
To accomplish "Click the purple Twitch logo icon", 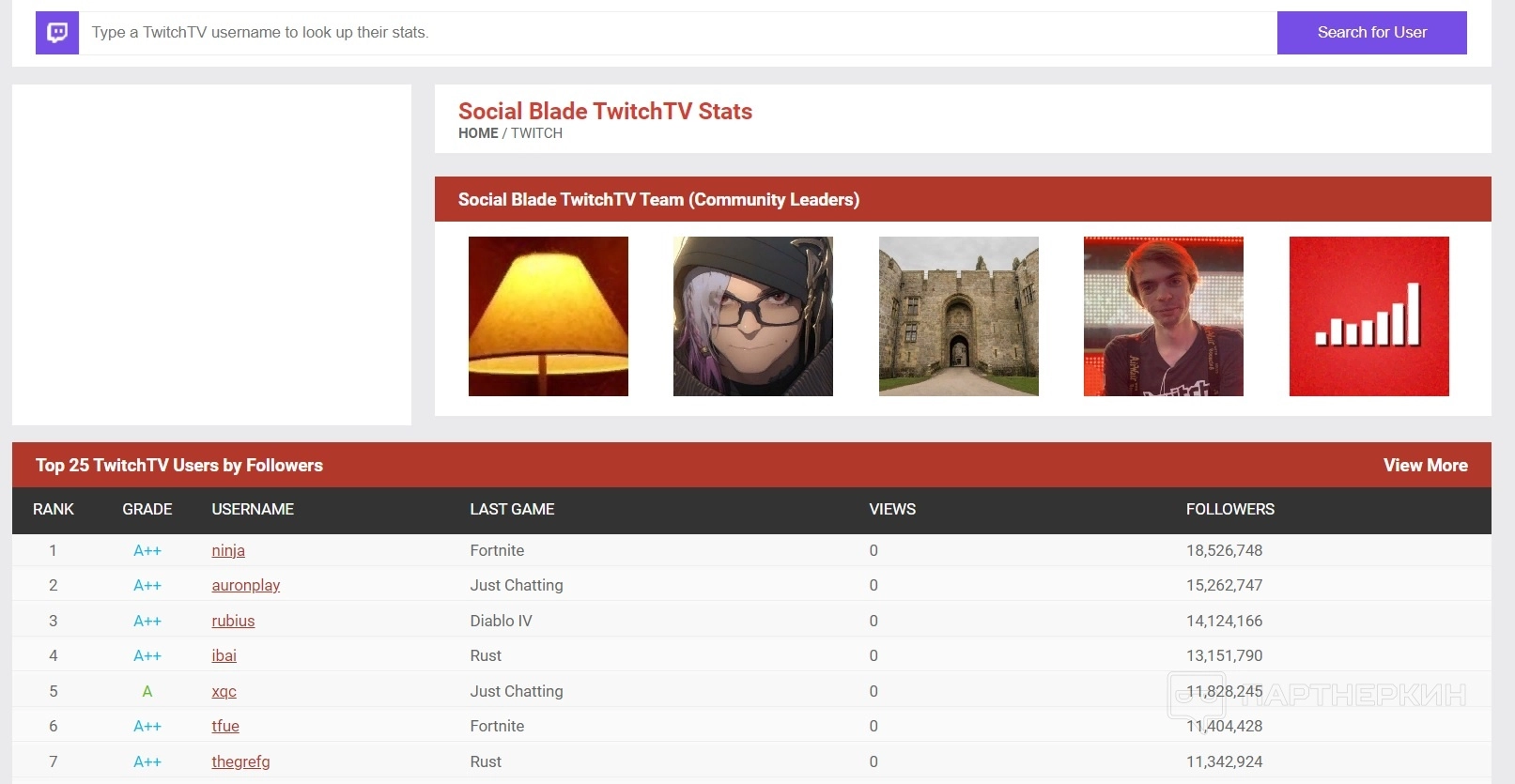I will [x=57, y=33].
